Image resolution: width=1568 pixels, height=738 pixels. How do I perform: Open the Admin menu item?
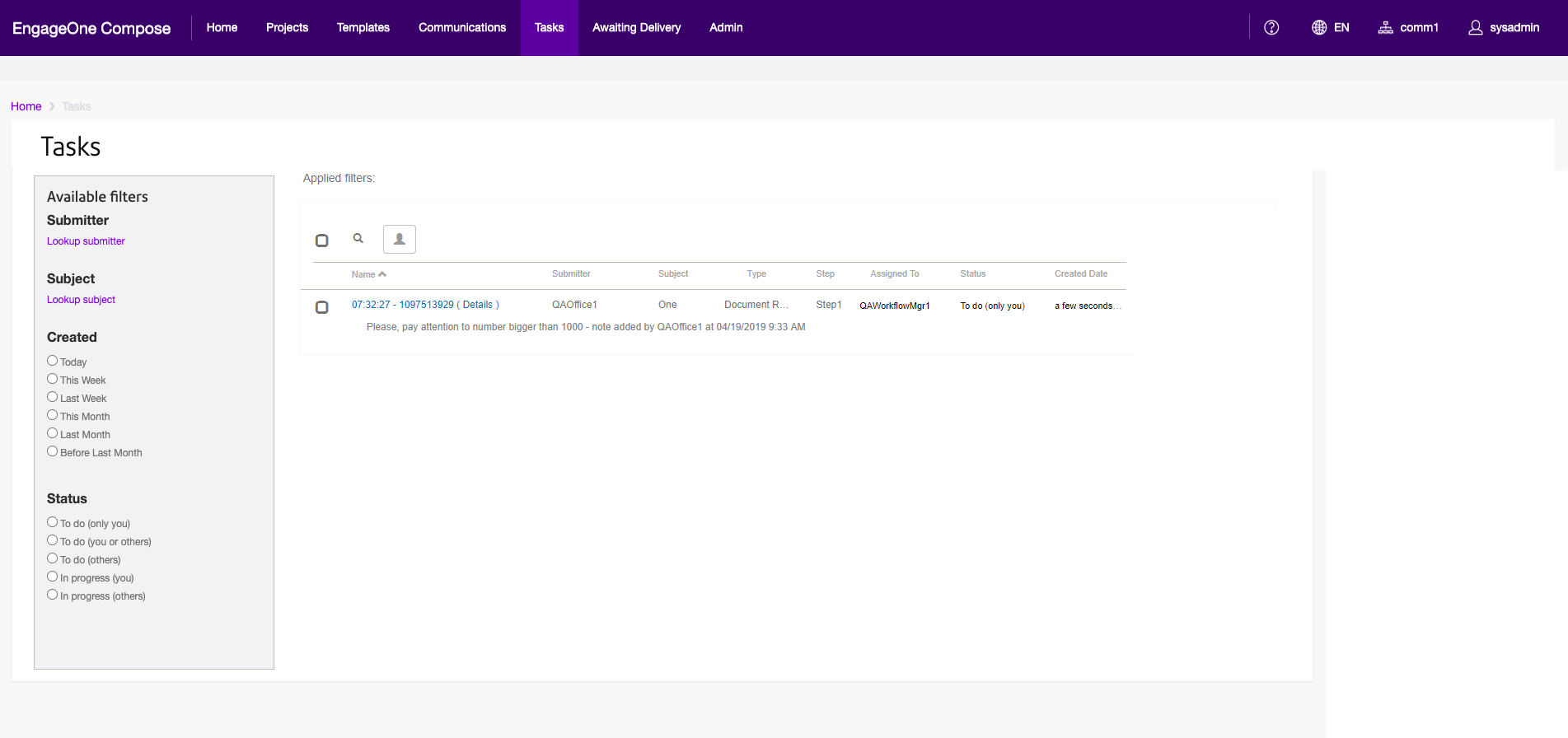tap(726, 27)
